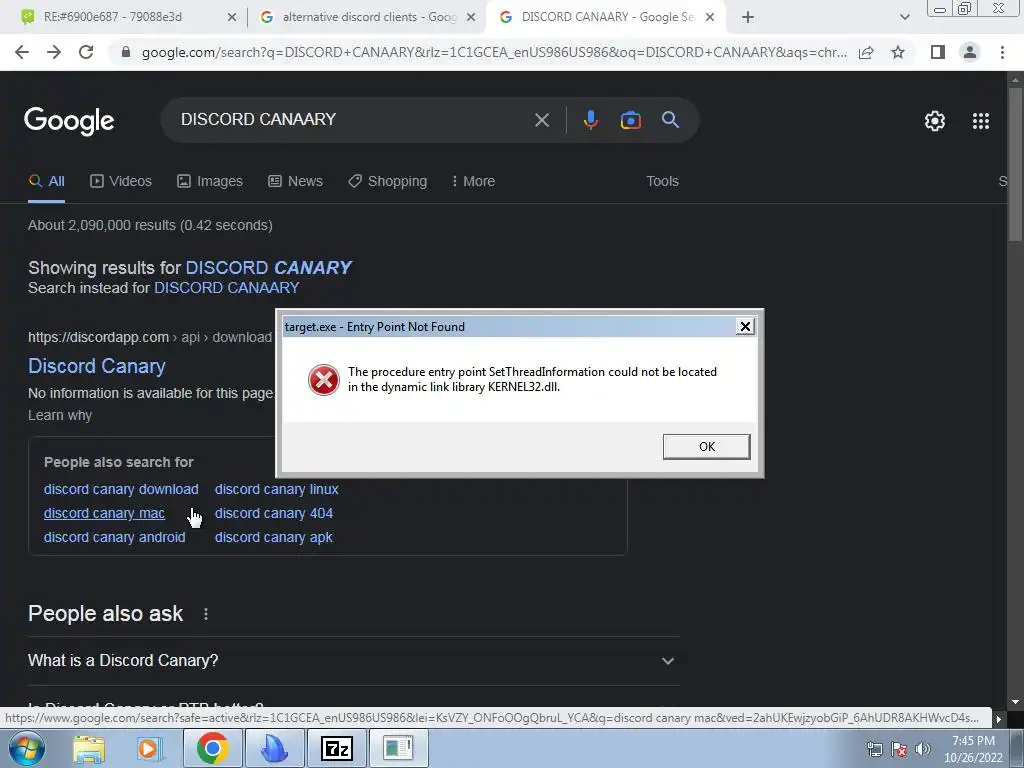Open the tab search dropdown arrow

click(904, 18)
